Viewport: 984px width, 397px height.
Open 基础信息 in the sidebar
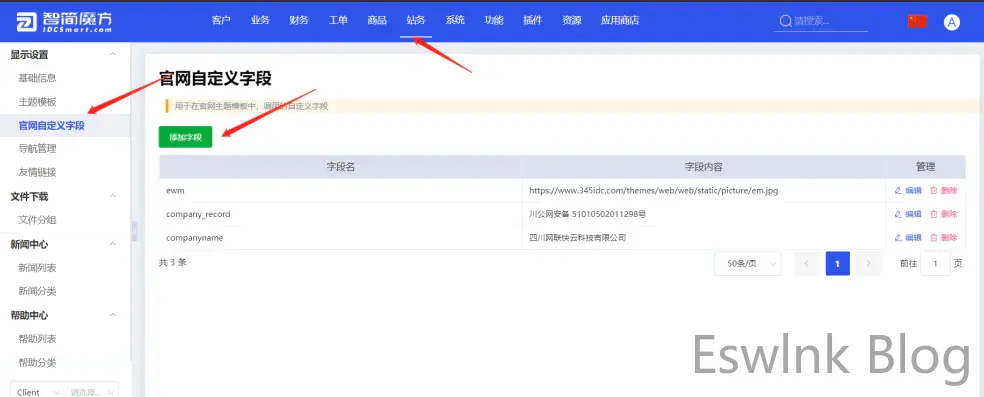point(38,78)
